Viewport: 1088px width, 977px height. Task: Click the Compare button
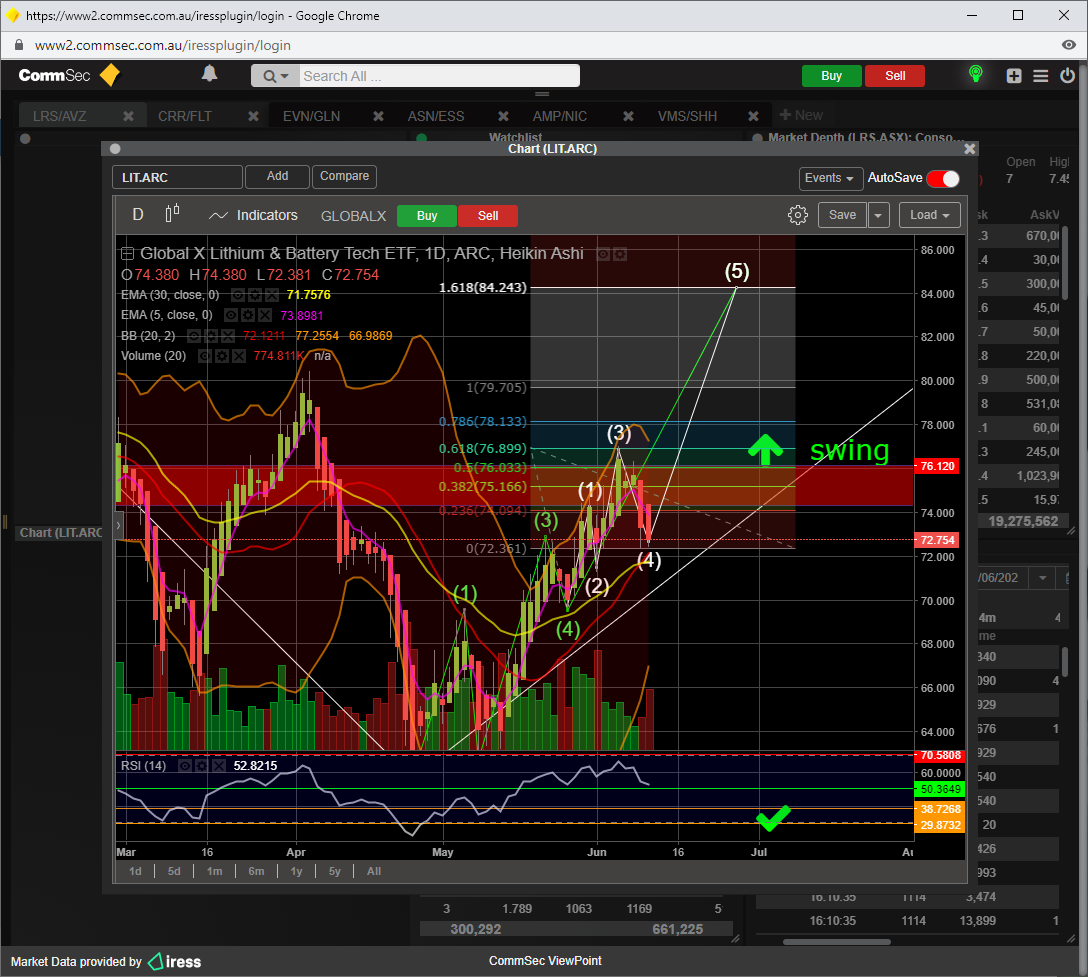[344, 176]
